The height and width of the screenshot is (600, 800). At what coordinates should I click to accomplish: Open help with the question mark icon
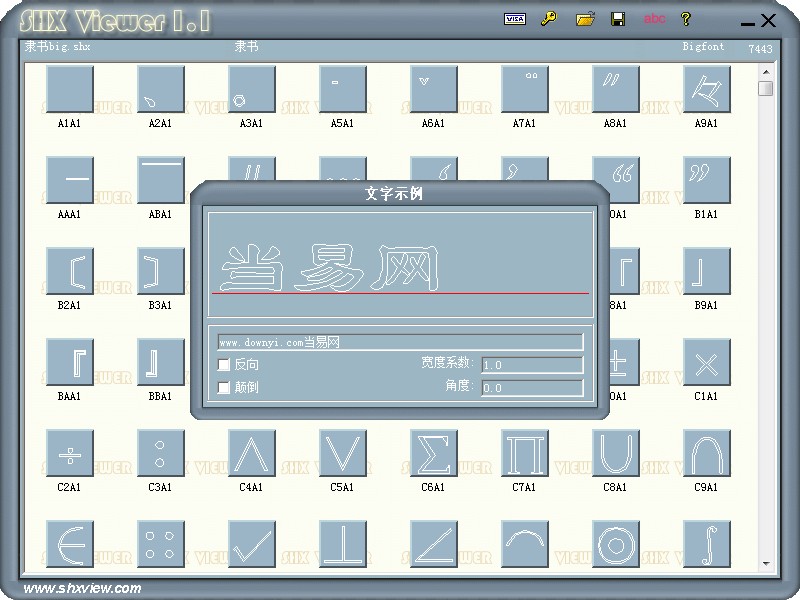686,19
